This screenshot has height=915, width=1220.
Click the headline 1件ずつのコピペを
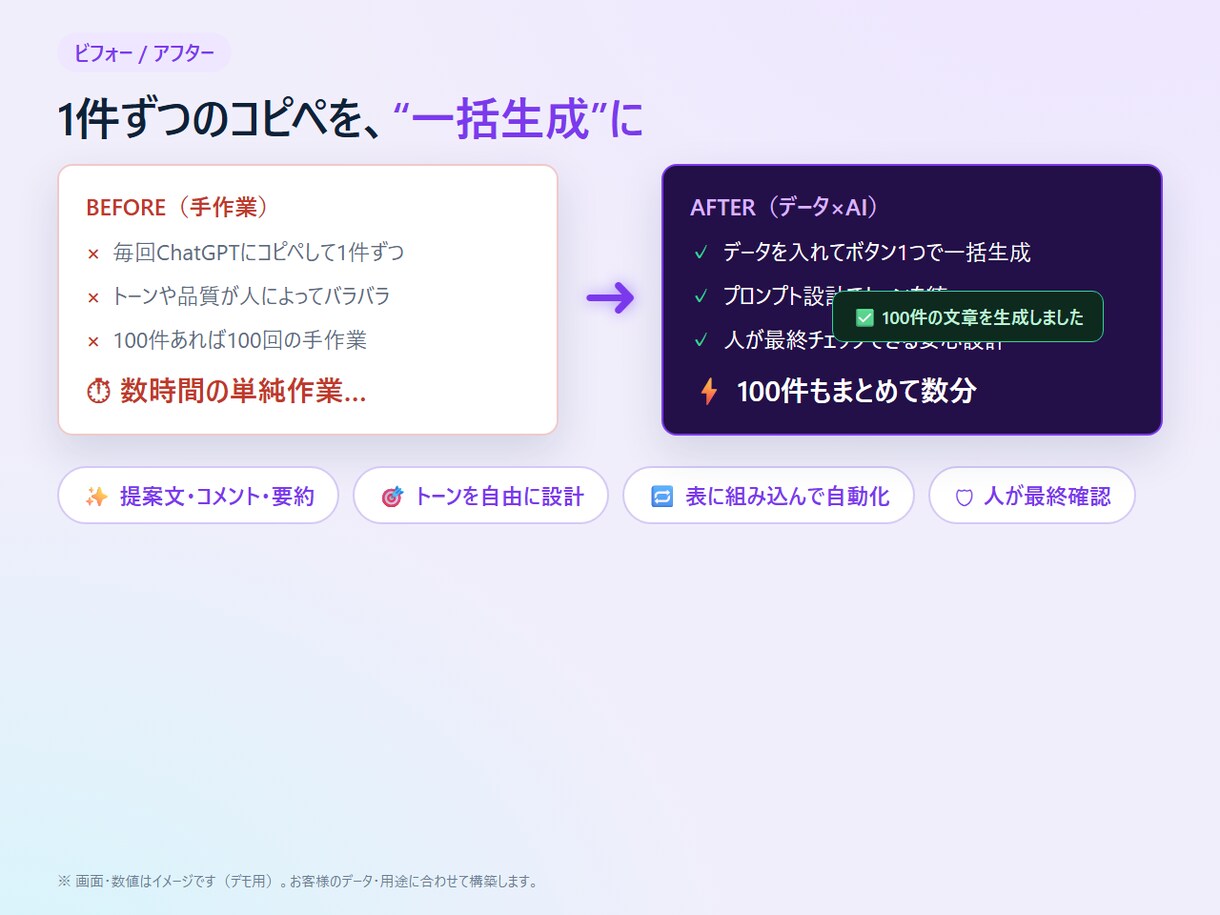coord(221,120)
